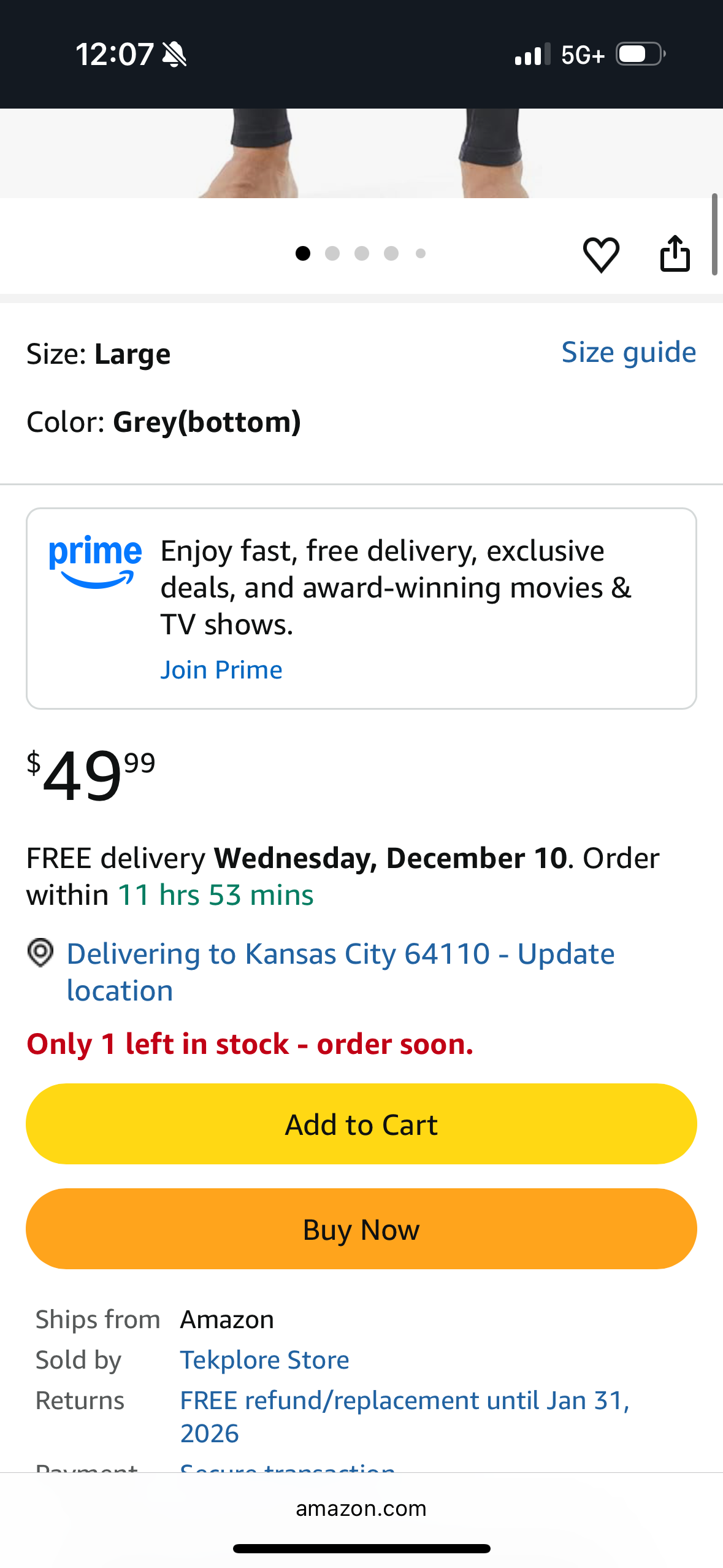
Task: Tap the battery indicator icon
Action: click(x=640, y=55)
